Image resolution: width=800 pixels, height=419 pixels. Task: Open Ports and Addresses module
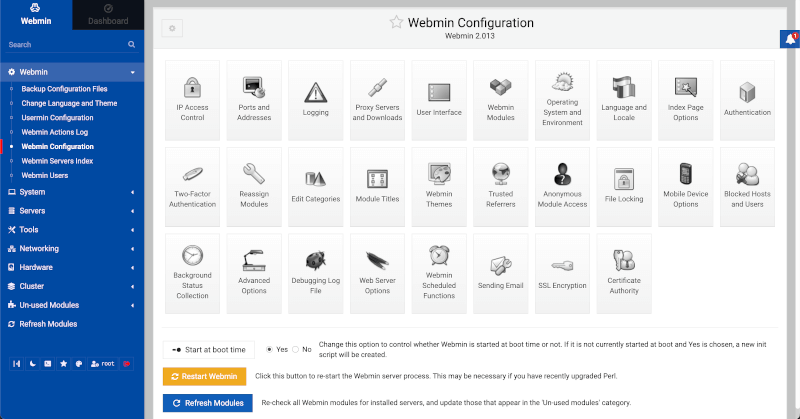(x=254, y=101)
